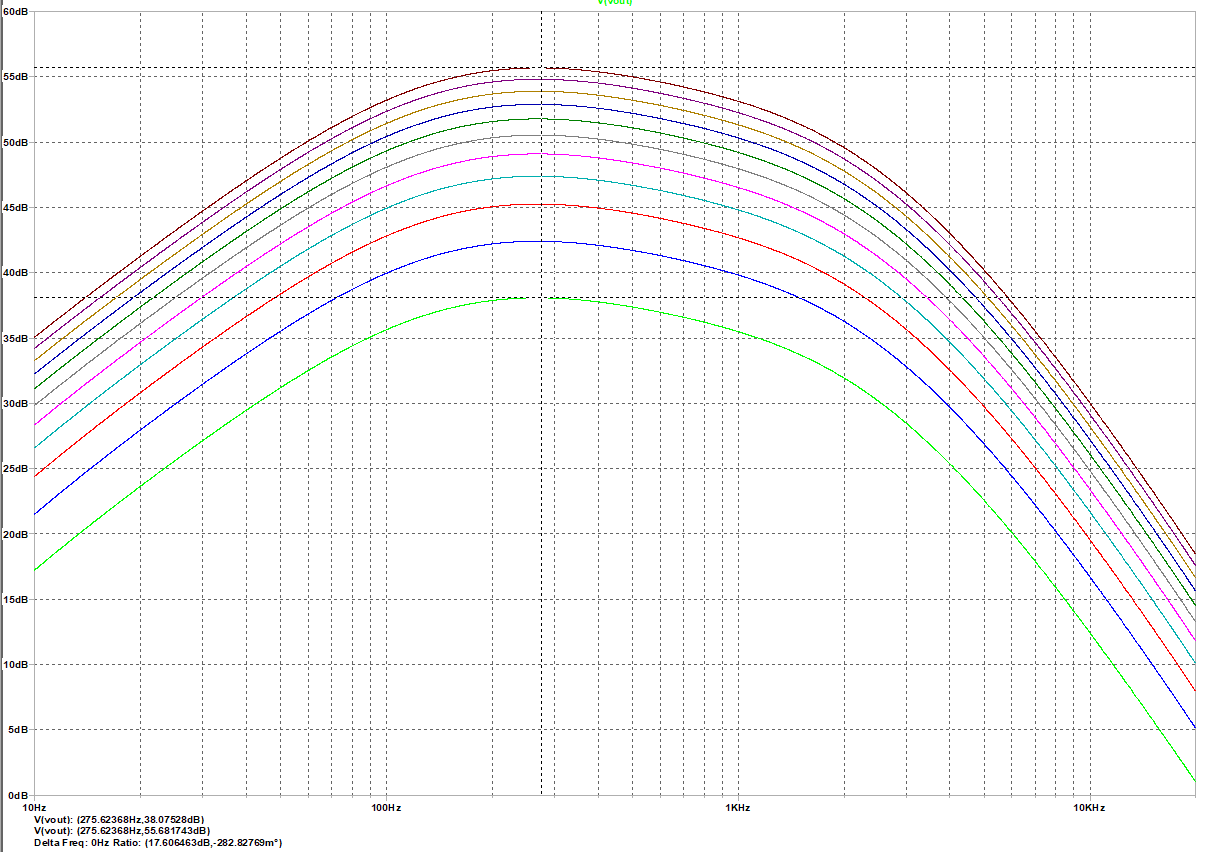Click the 100Hz horizontal axis label
1222x852 pixels.
pos(386,806)
